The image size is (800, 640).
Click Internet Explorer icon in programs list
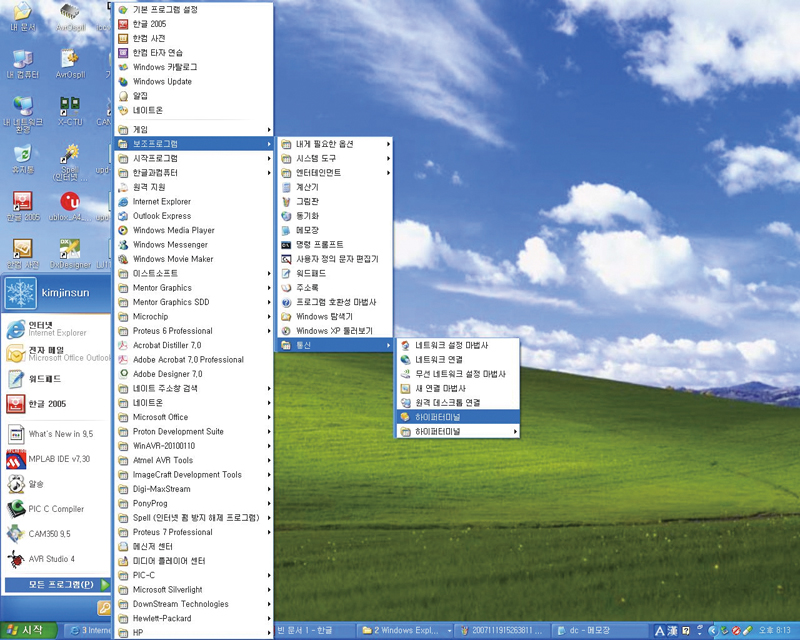pyautogui.click(x=123, y=202)
